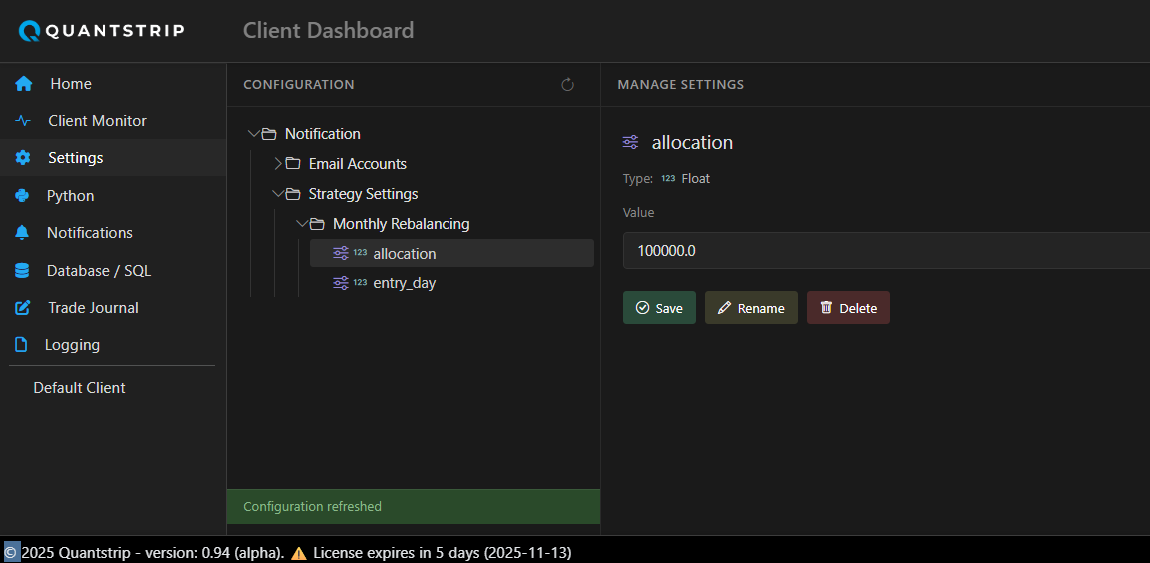Click into the Value field showing 100000.0
Image resolution: width=1150 pixels, height=563 pixels.
click(886, 251)
